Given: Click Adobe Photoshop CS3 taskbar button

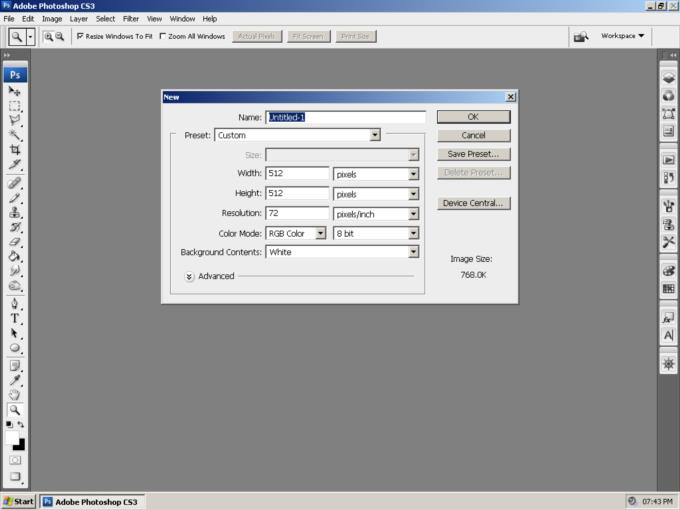Looking at the screenshot, I should (x=92, y=502).
